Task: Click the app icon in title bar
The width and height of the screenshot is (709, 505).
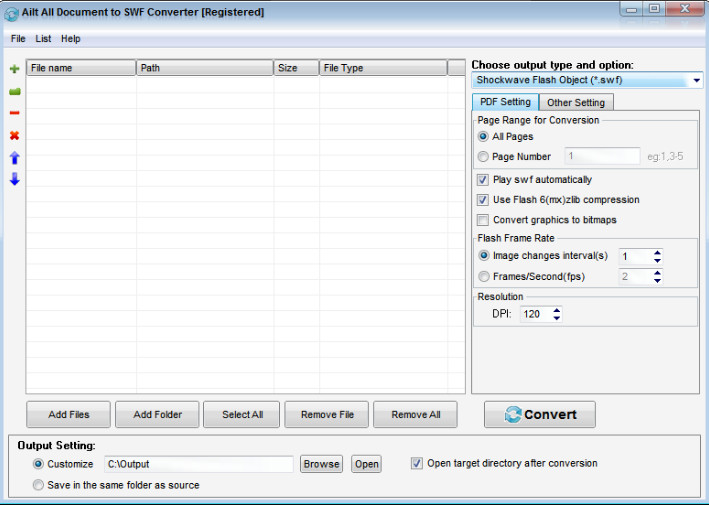Action: [11, 12]
